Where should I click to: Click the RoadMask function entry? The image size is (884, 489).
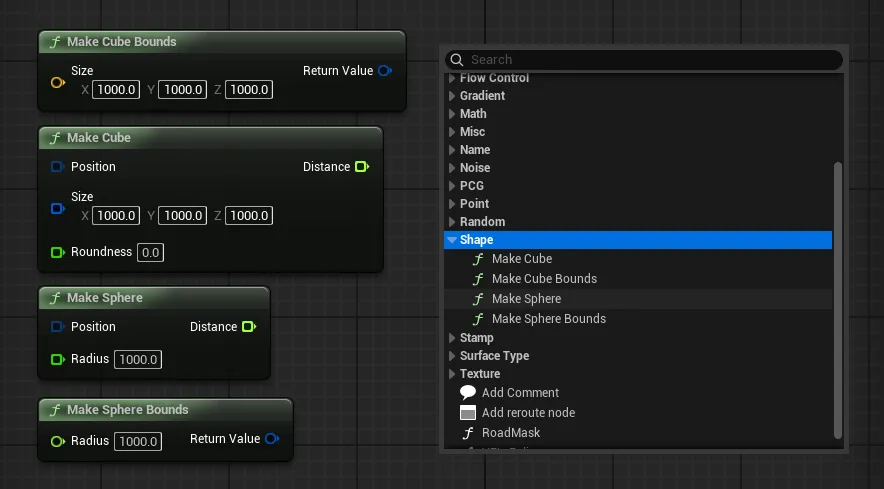point(510,433)
